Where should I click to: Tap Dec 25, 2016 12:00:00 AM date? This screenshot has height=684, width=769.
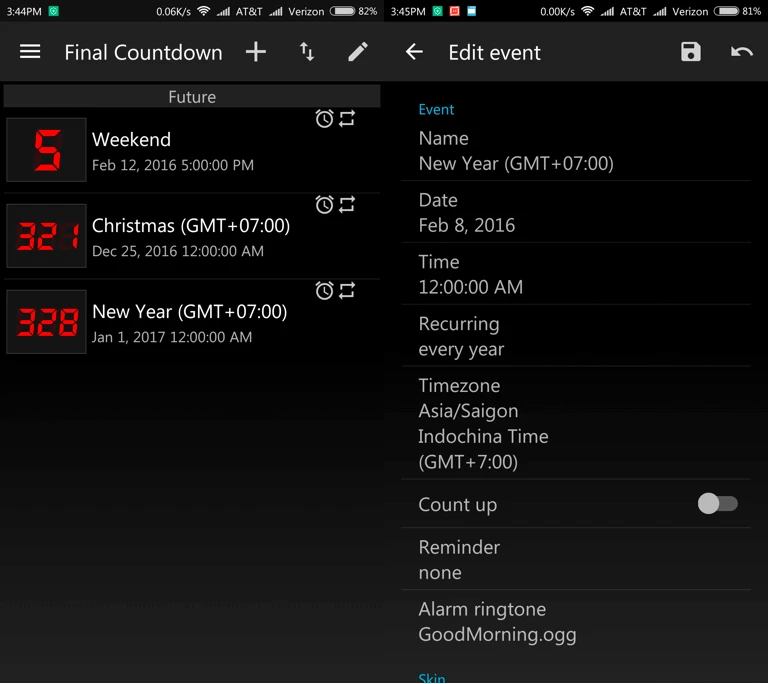click(x=178, y=251)
